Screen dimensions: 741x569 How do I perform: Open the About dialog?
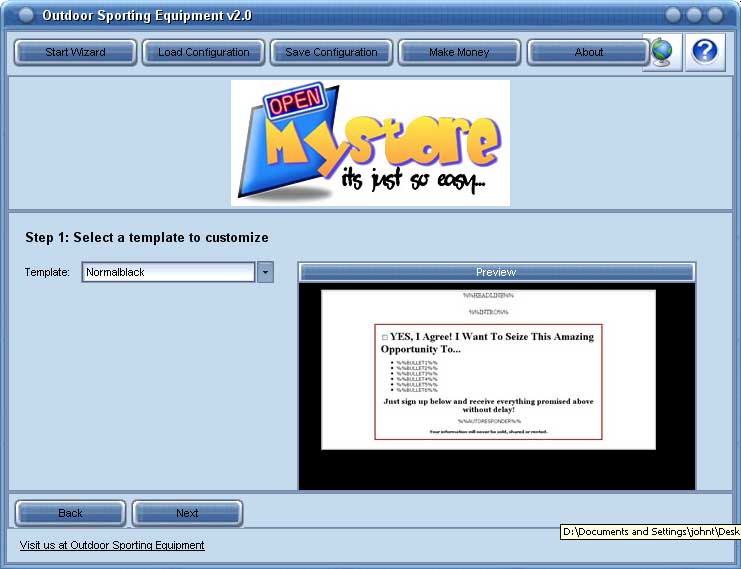588,52
